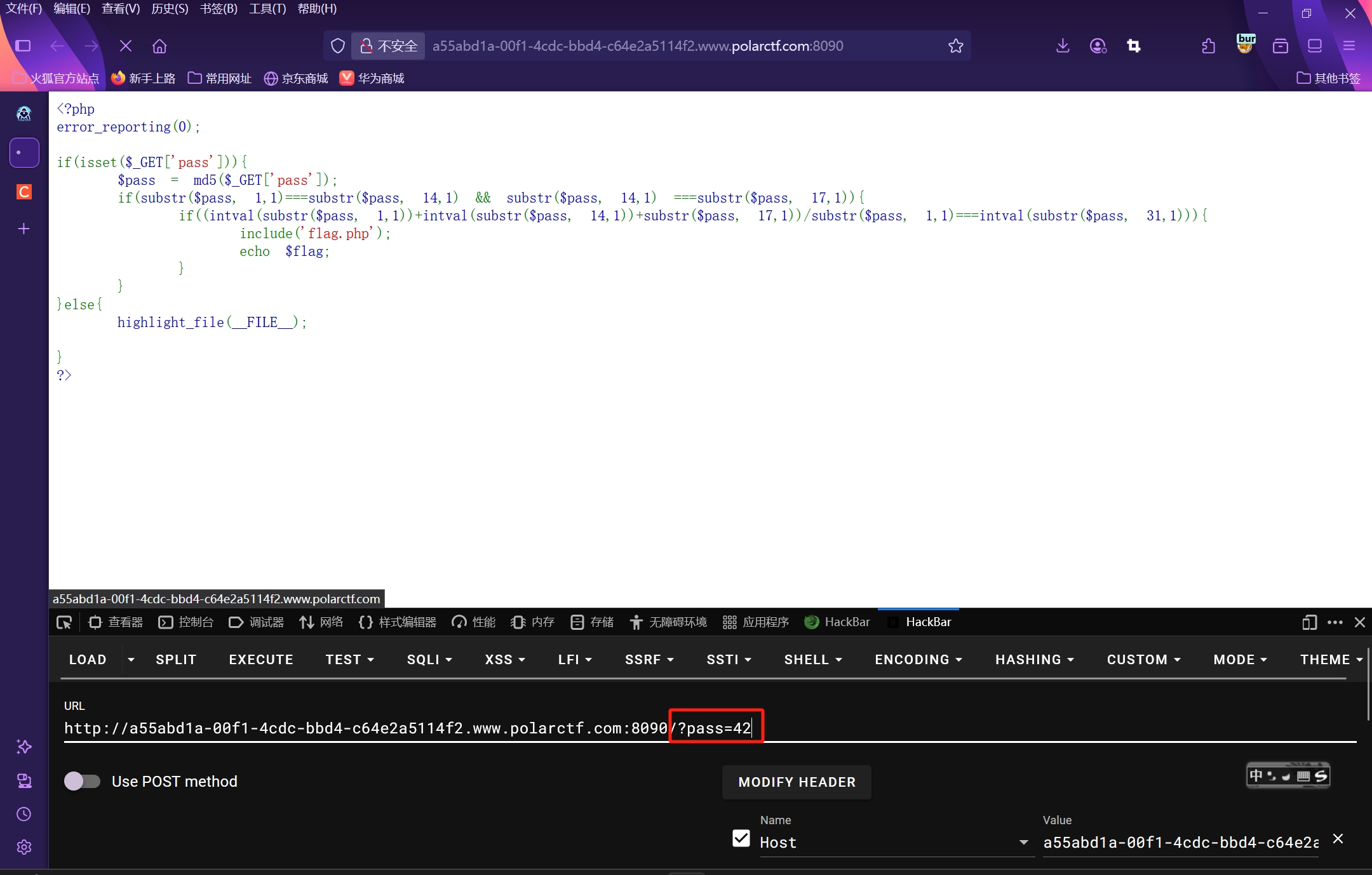Expand the header Name combo box arrow
Screen dimensions: 1372x875
coord(1023,843)
